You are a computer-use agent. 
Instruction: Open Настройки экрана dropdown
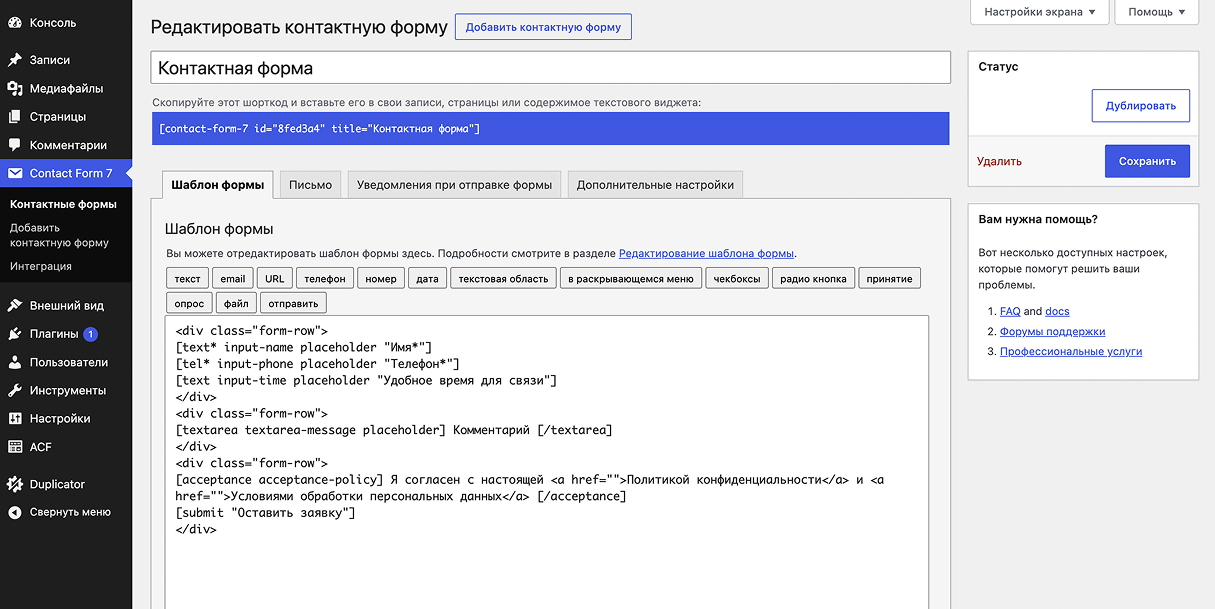(1040, 12)
